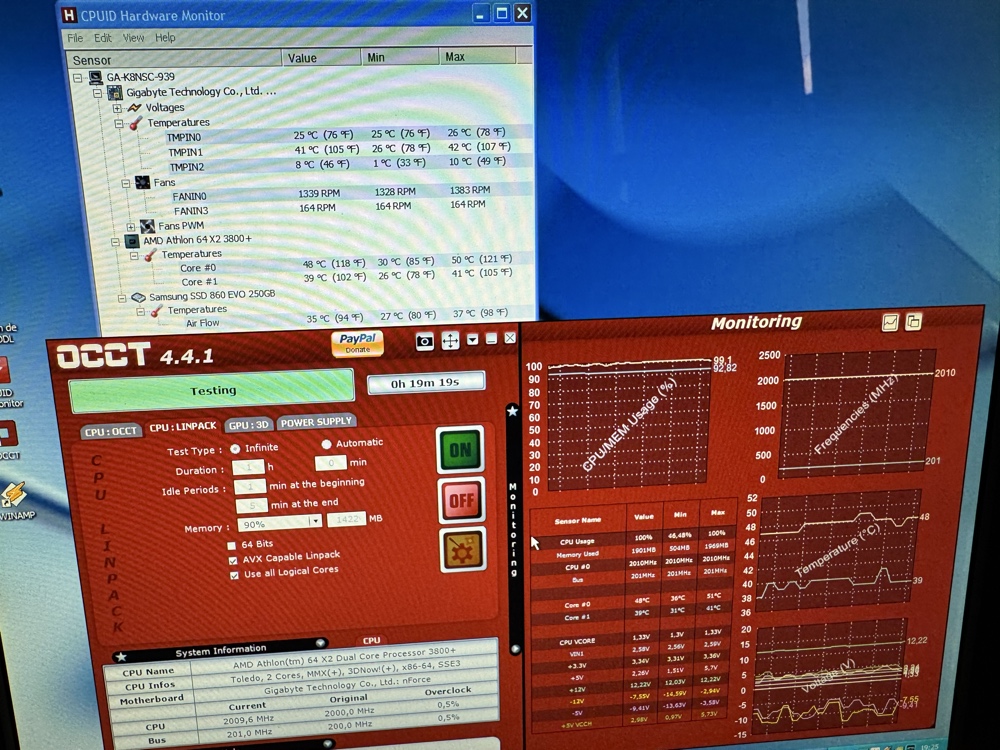
Task: Open the OCCT desktop shortcut icon
Action: 9,440
